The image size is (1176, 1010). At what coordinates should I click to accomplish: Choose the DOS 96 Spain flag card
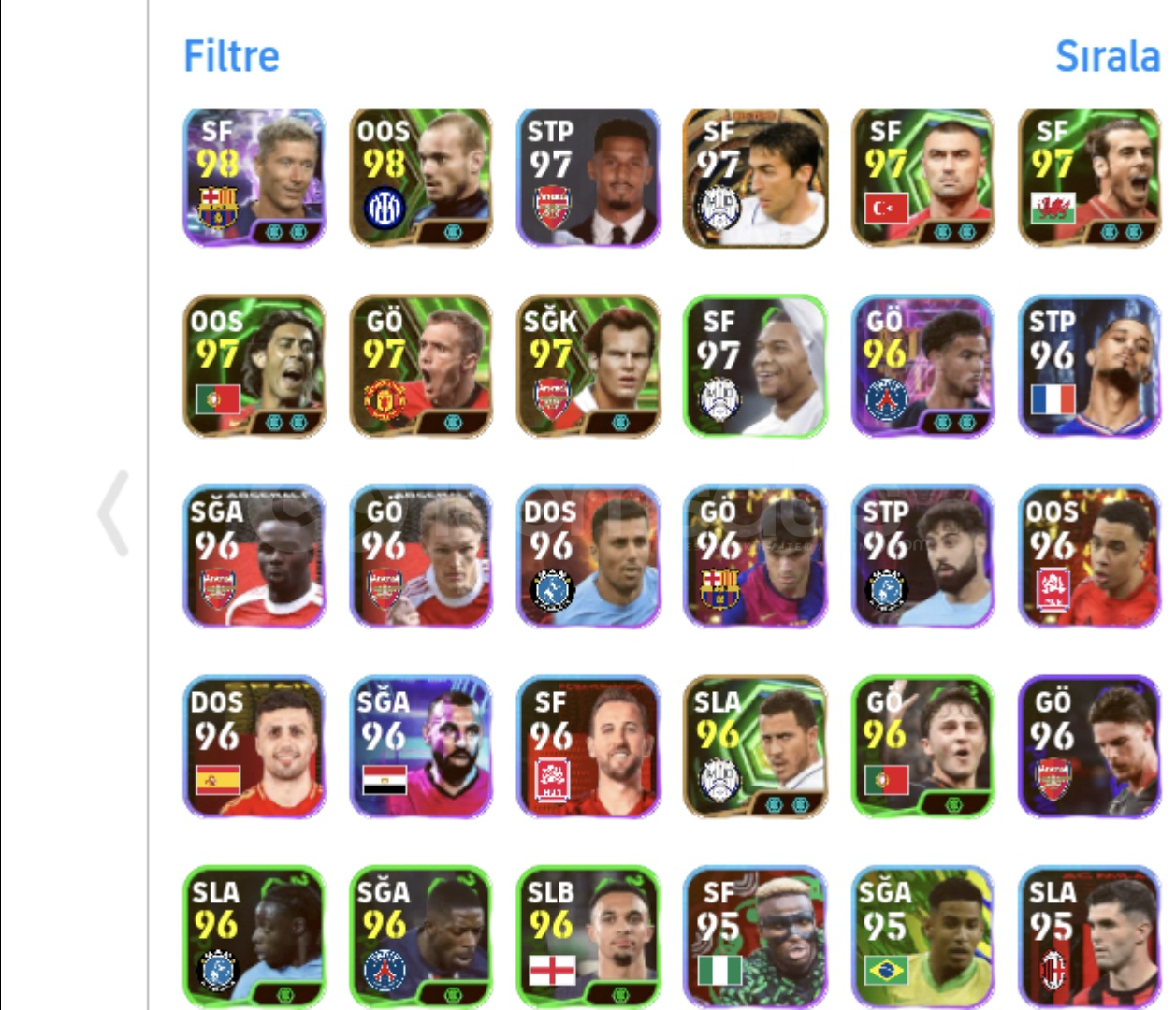tap(254, 746)
